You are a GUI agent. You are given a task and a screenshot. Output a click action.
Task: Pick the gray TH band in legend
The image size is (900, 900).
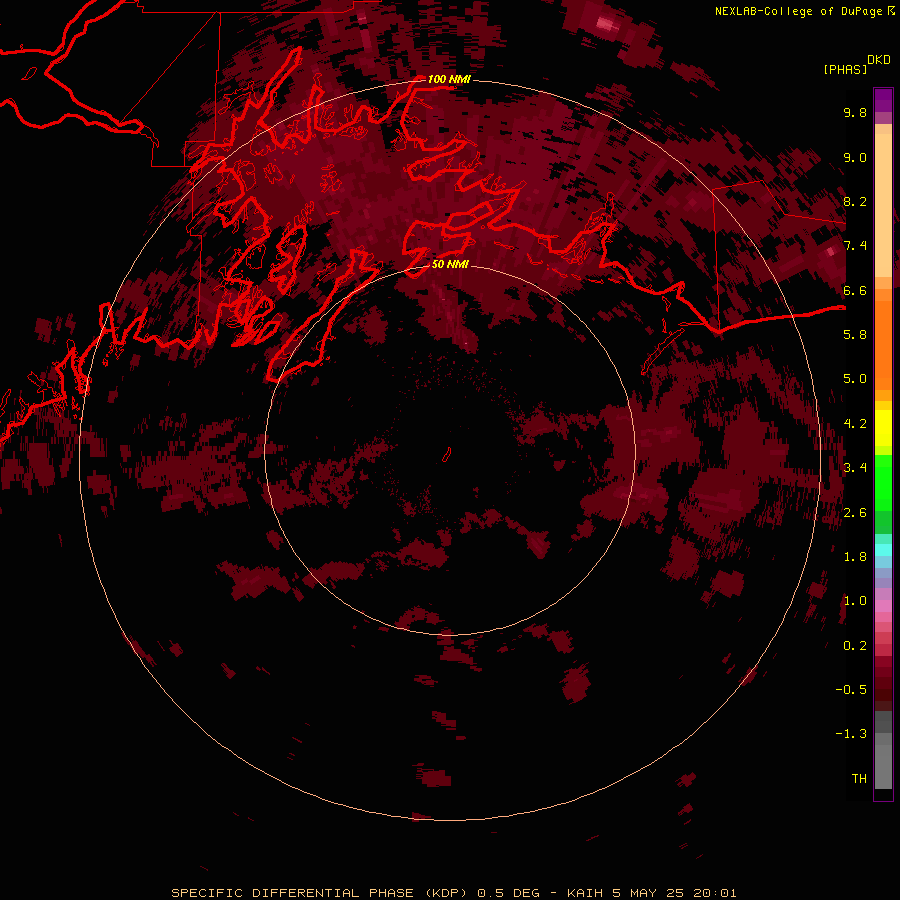(883, 766)
